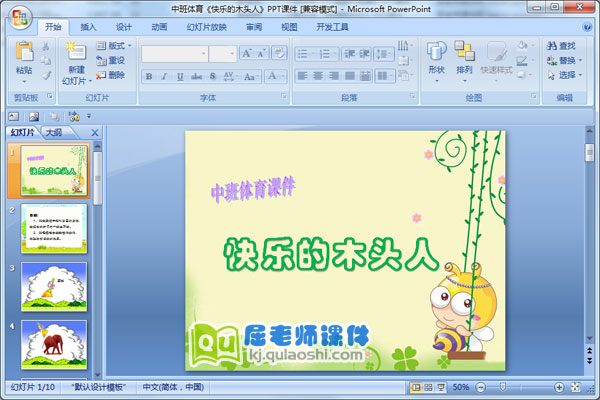600x400 pixels.
Task: Toggle Bold formatting
Action: pyautogui.click(x=149, y=77)
